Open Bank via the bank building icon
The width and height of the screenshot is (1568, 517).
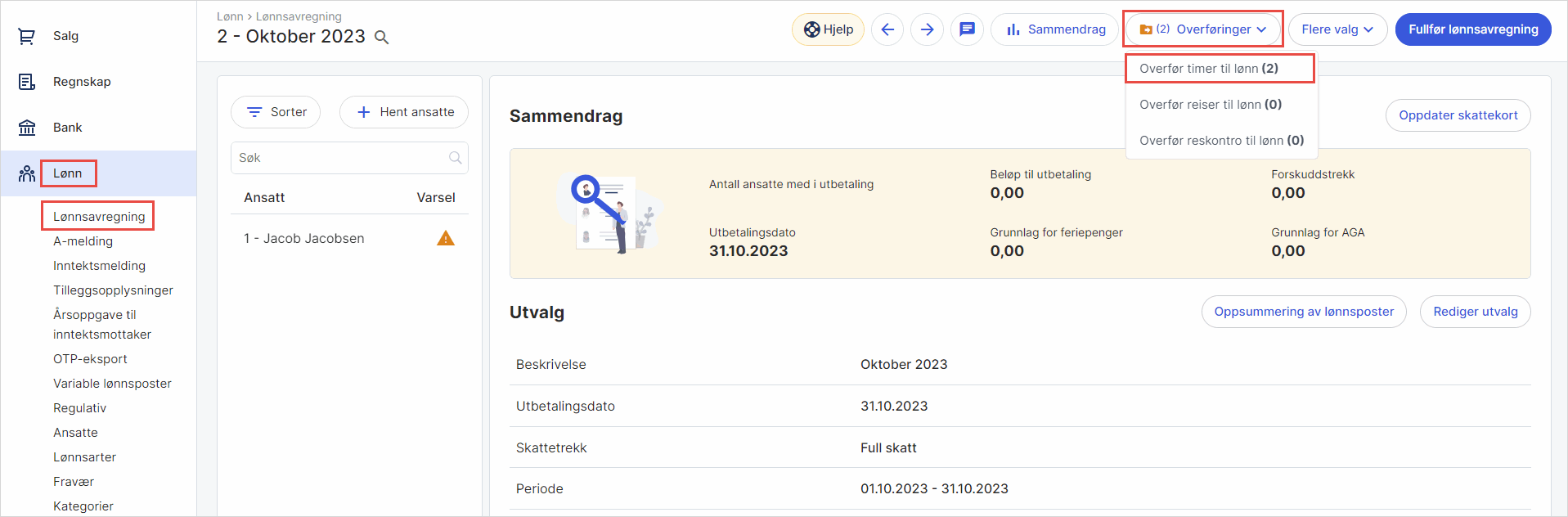[x=27, y=128]
